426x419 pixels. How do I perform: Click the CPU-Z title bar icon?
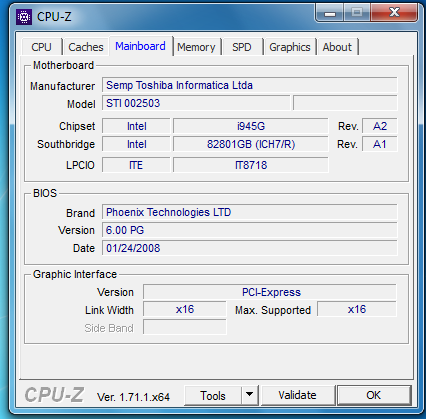point(24,17)
